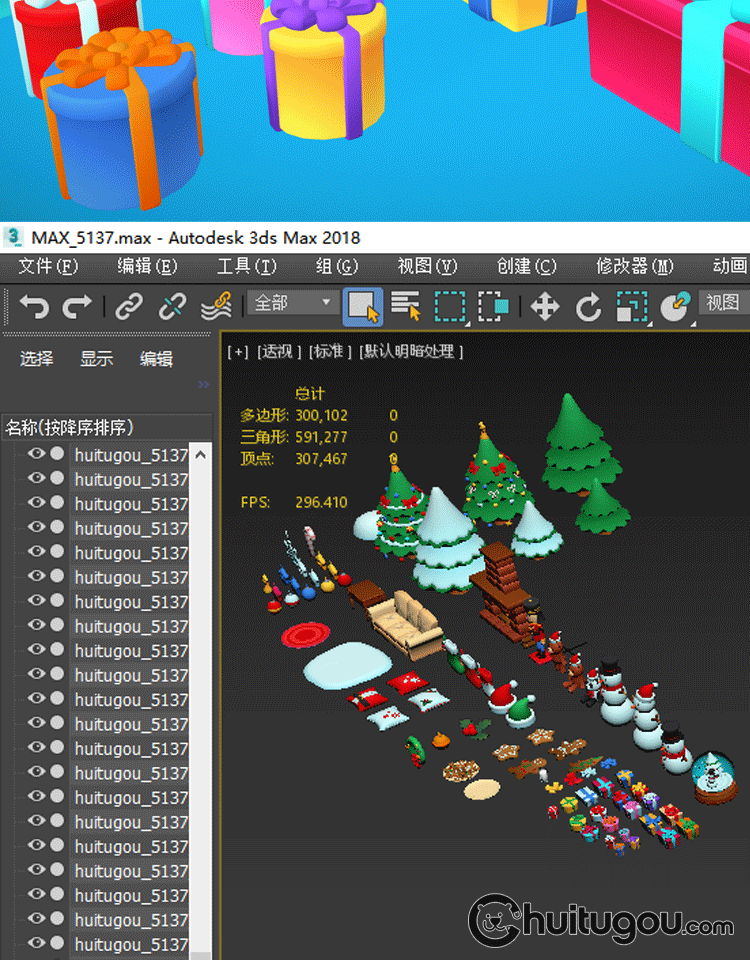Click the 名称(按降序排序) column header

point(70,428)
